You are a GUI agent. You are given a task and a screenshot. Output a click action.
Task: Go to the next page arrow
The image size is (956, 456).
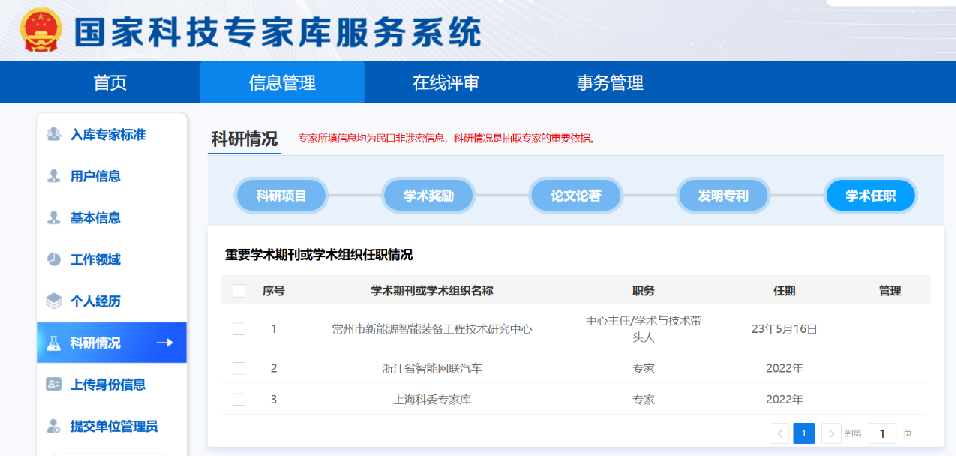831,433
